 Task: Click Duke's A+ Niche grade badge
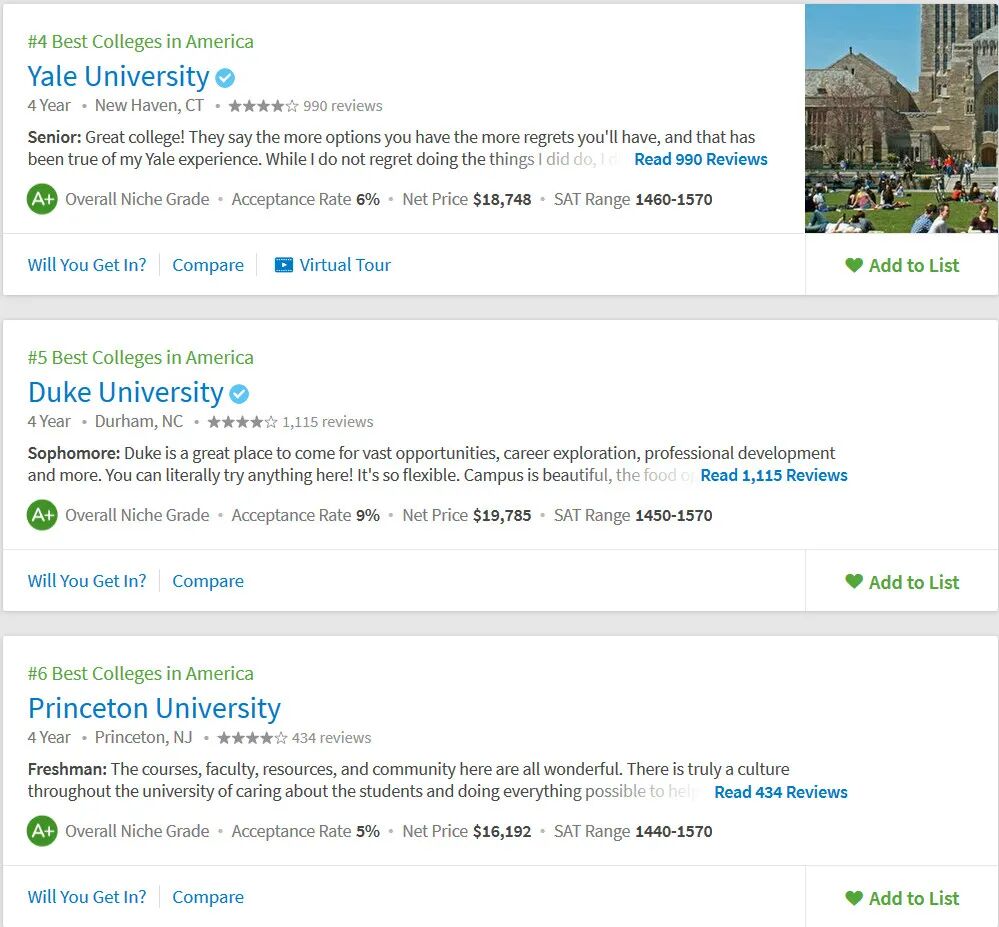(x=42, y=515)
